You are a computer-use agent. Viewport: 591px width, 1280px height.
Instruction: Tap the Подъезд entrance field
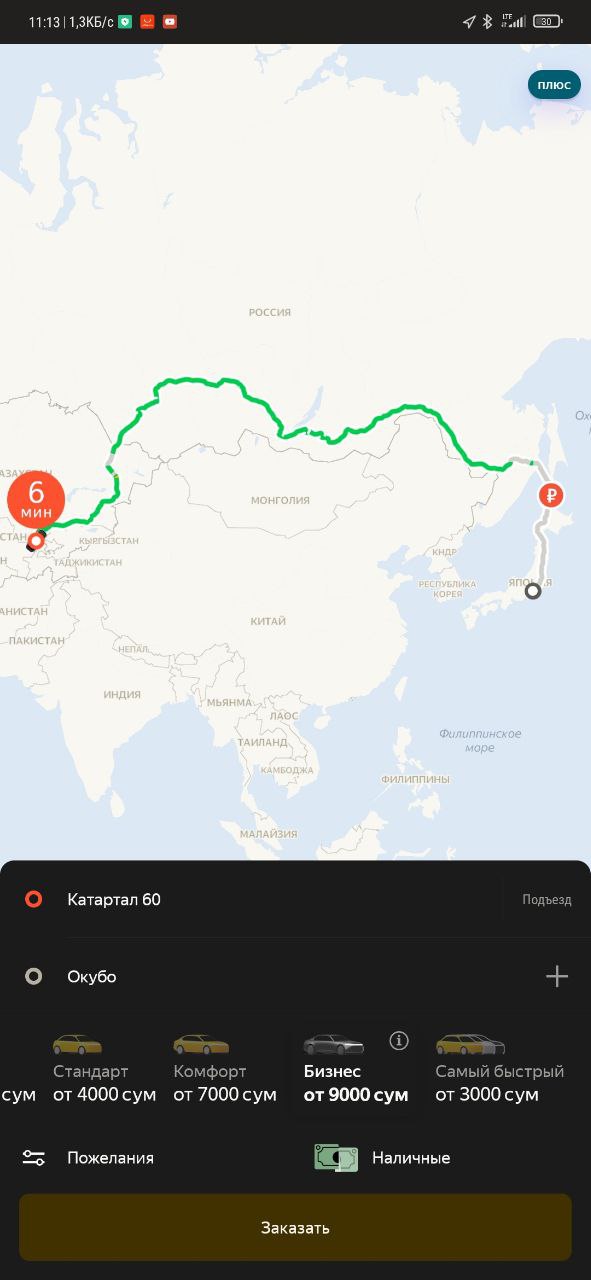coord(547,900)
